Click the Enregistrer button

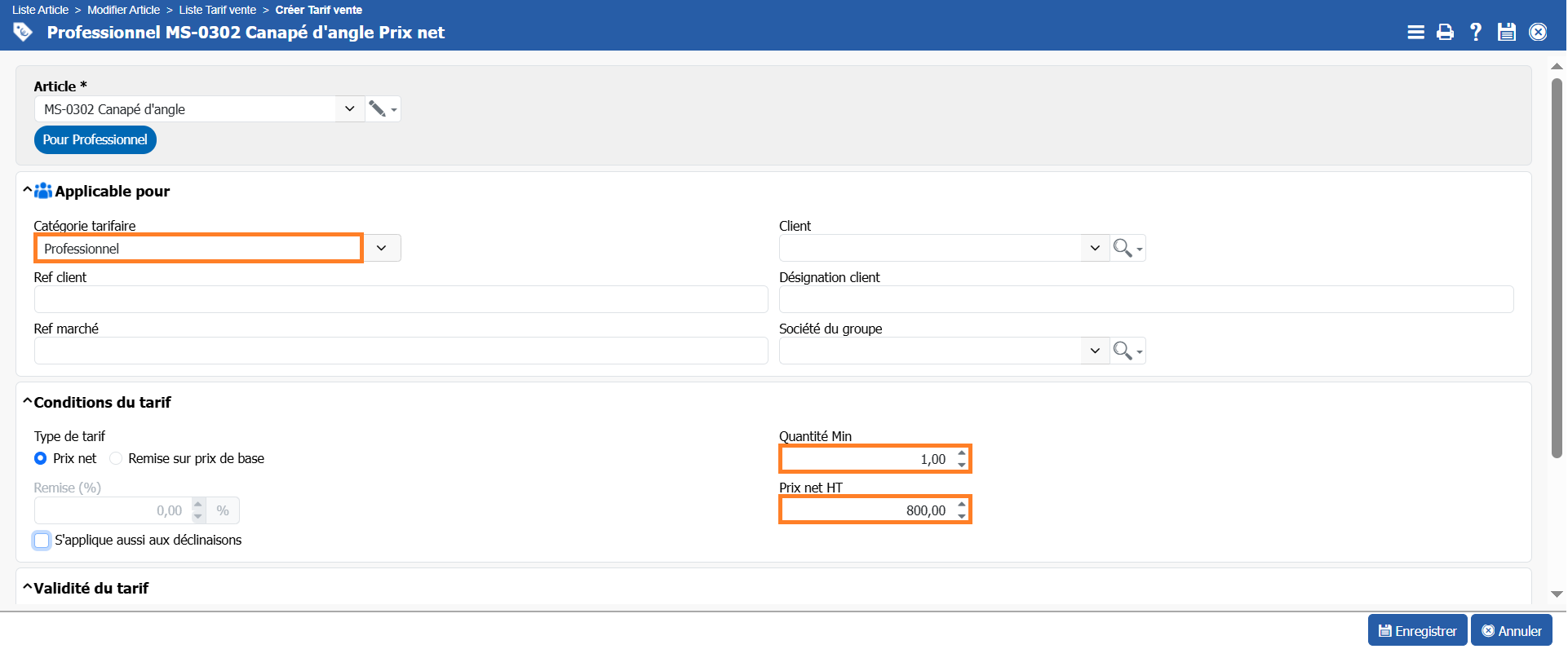1416,630
